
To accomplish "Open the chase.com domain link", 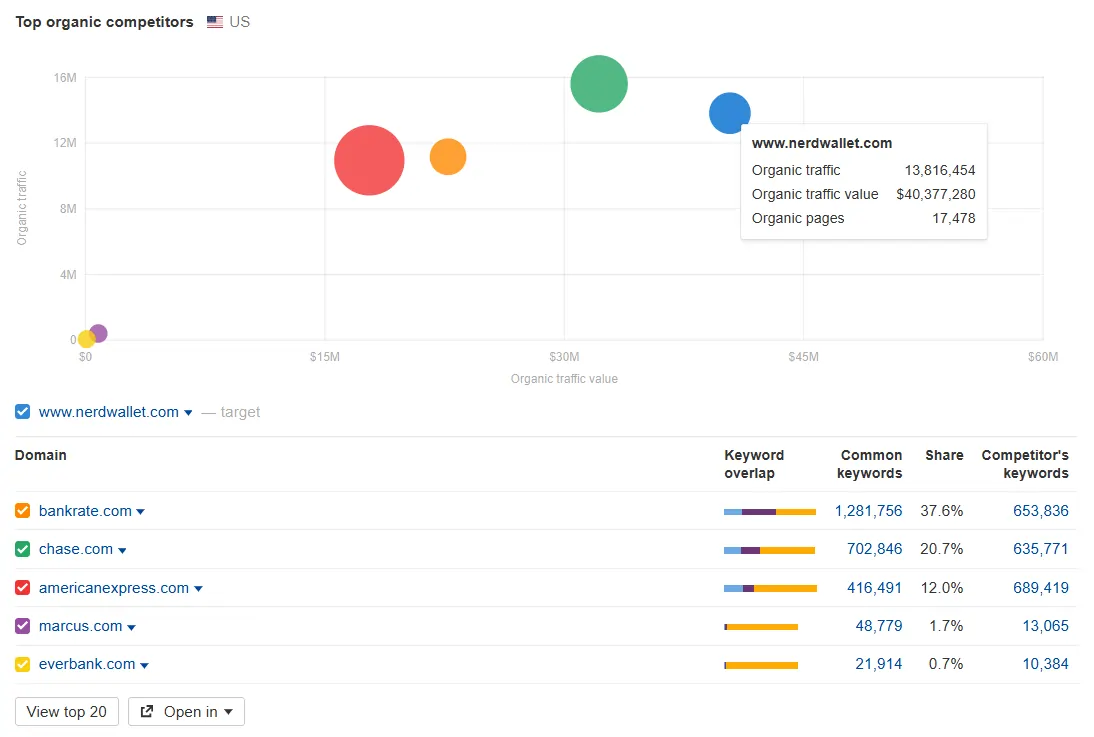I will pos(76,549).
